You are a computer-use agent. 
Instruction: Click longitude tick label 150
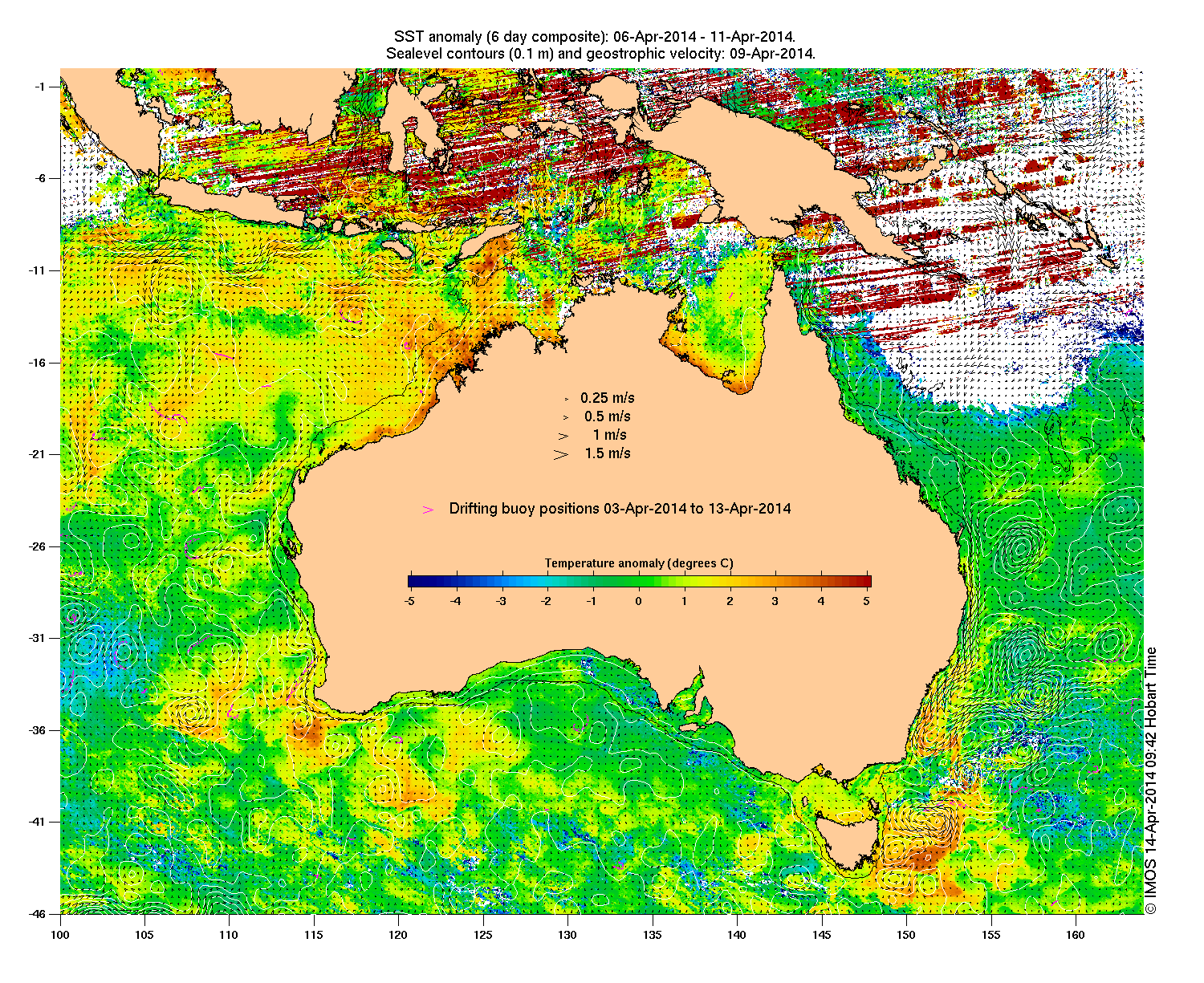point(906,935)
